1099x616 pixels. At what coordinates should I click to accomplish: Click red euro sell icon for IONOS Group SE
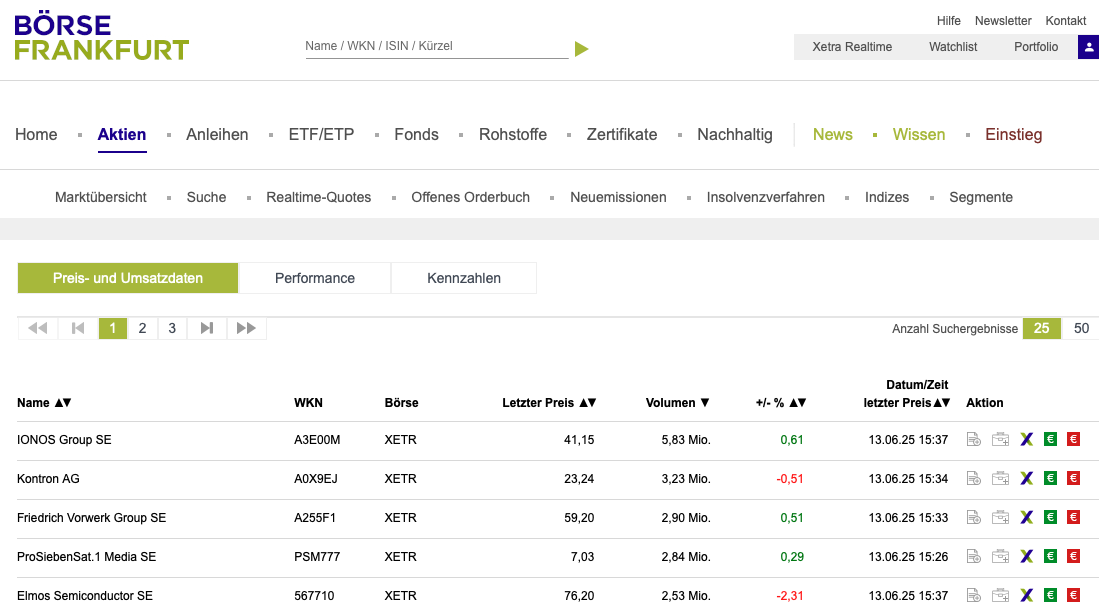[1073, 439]
